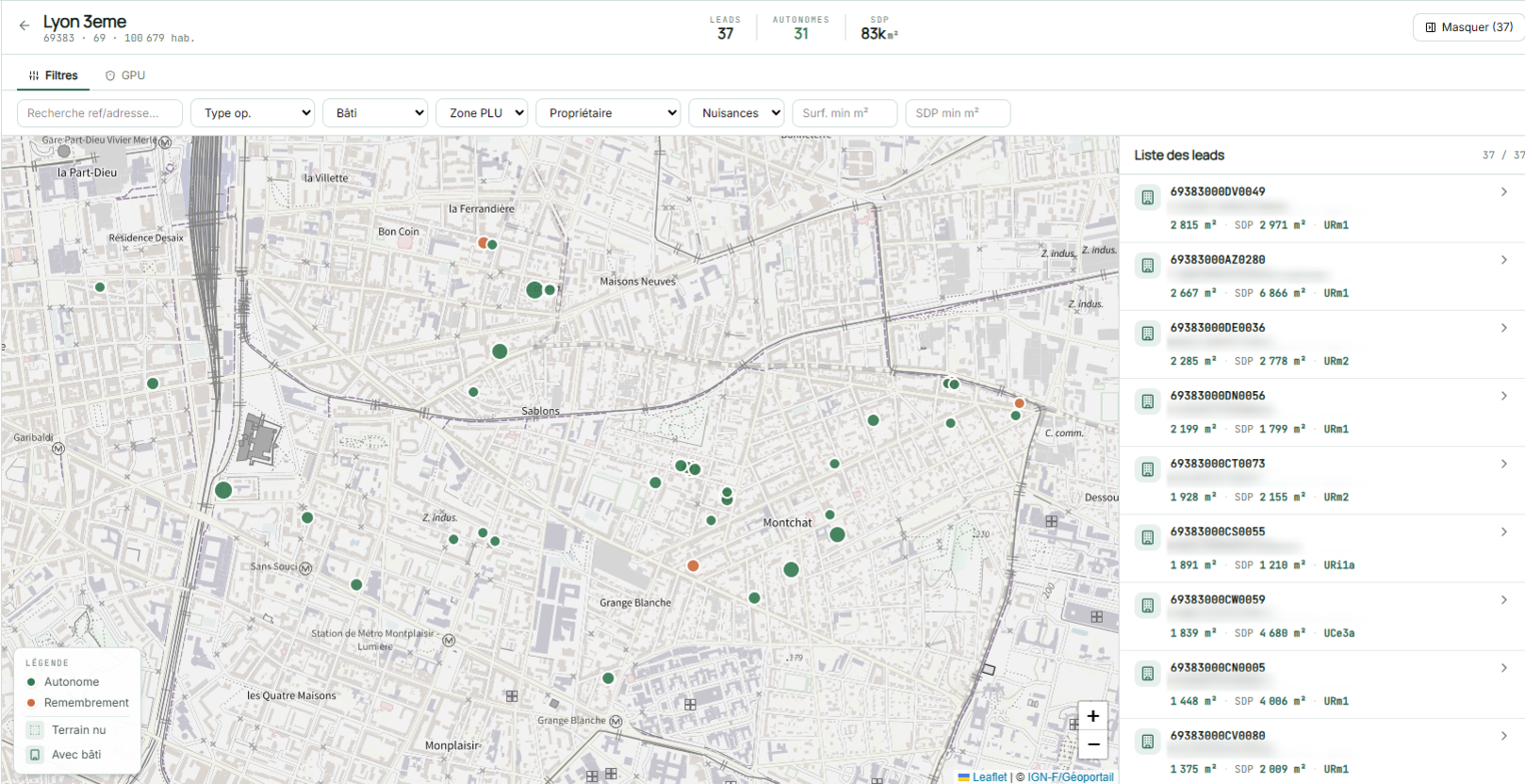Viewport: 1525px width, 784px height.
Task: Click chevron for lead 69383000CS0055
Action: pos(1503,531)
